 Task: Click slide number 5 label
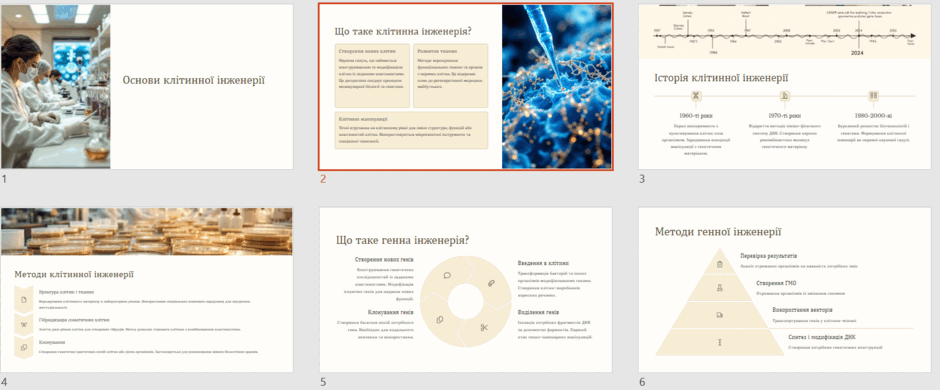point(323,382)
